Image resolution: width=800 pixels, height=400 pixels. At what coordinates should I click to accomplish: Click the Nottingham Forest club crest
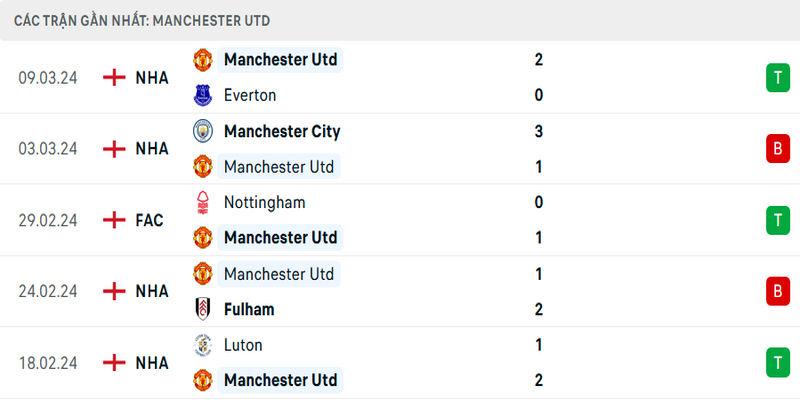[203, 202]
